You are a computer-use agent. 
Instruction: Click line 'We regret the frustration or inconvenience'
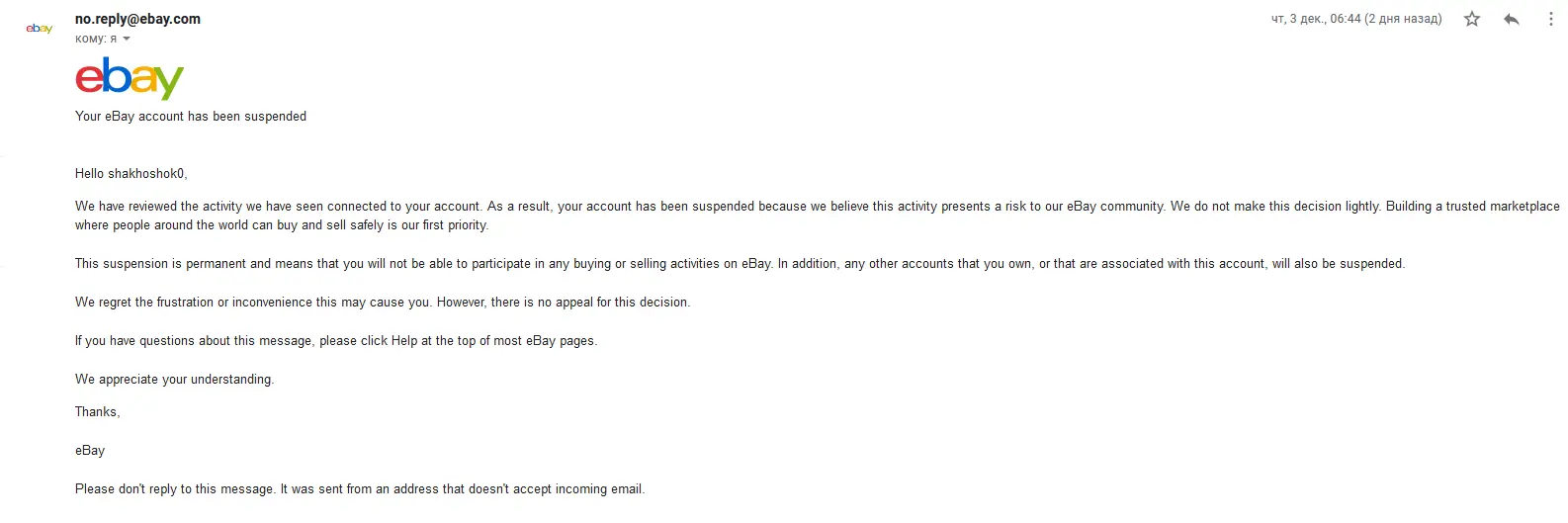383,302
